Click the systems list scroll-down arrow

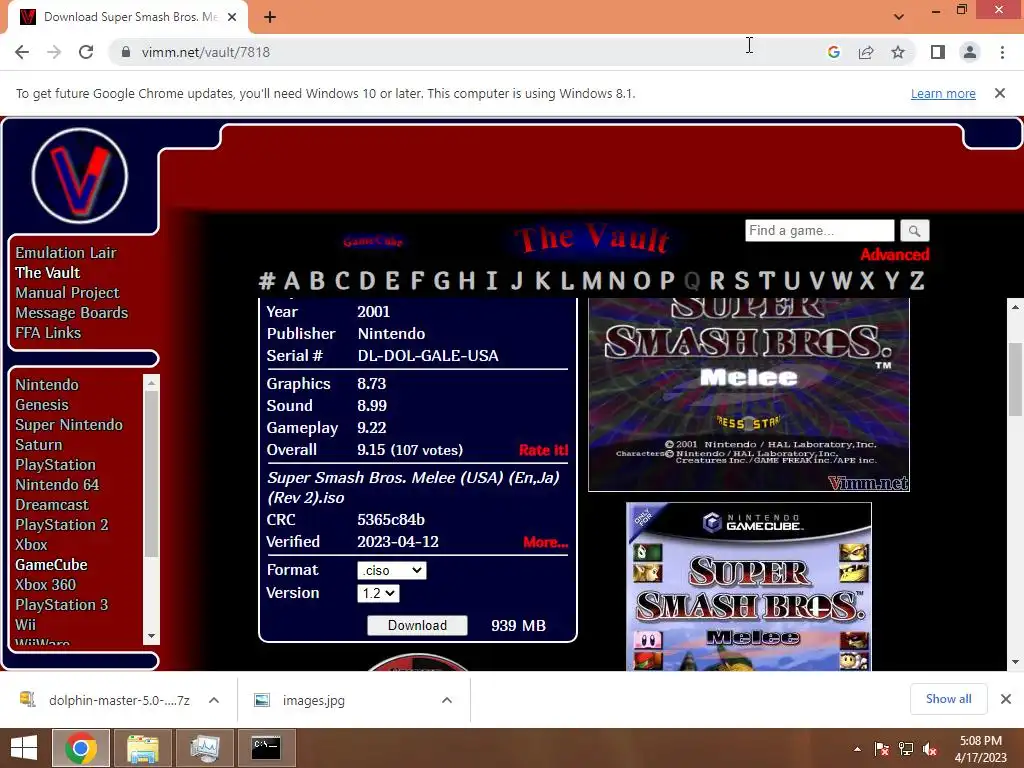[x=152, y=635]
